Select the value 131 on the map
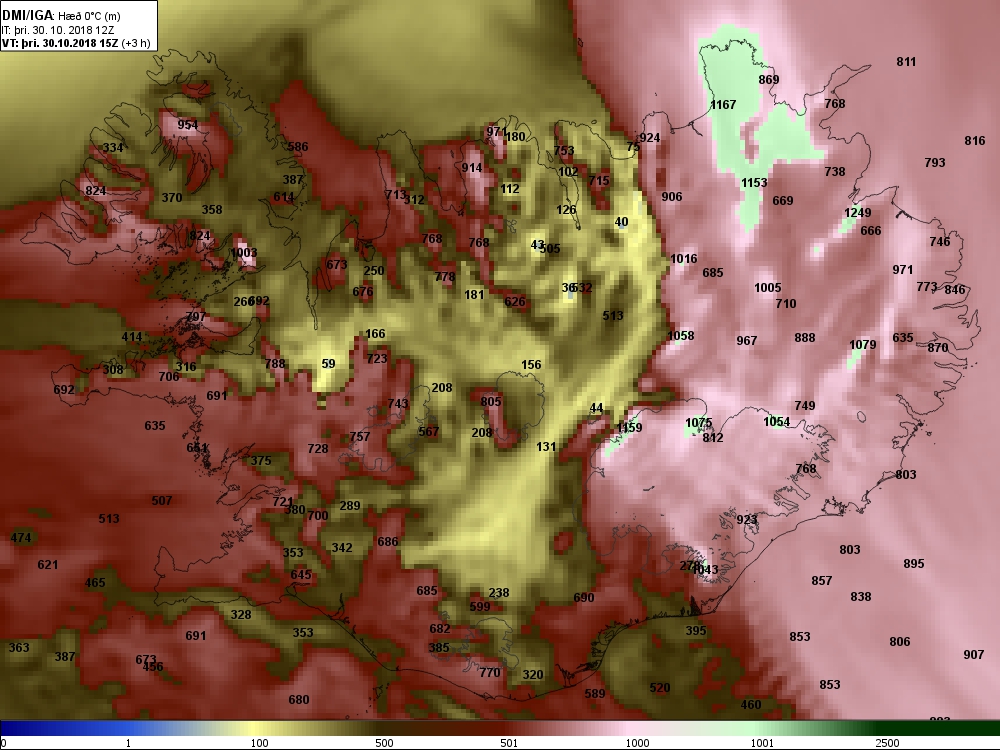 pyautogui.click(x=546, y=447)
